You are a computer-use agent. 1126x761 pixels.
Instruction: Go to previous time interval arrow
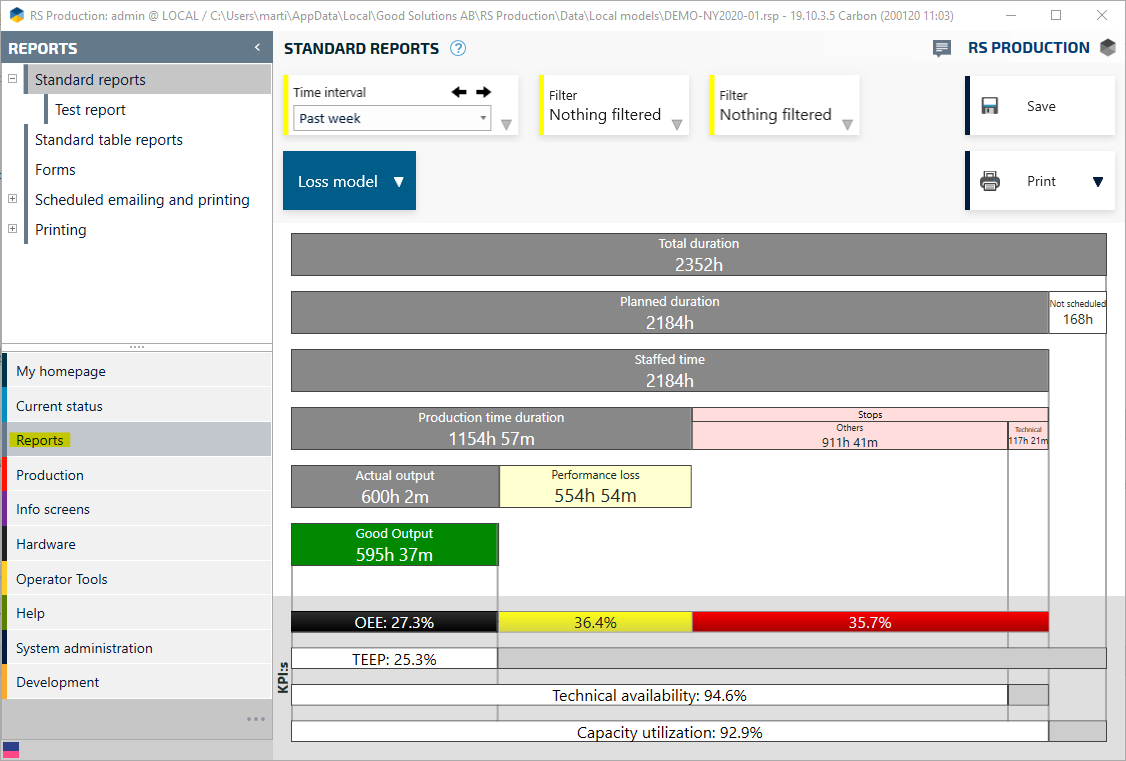tap(459, 92)
